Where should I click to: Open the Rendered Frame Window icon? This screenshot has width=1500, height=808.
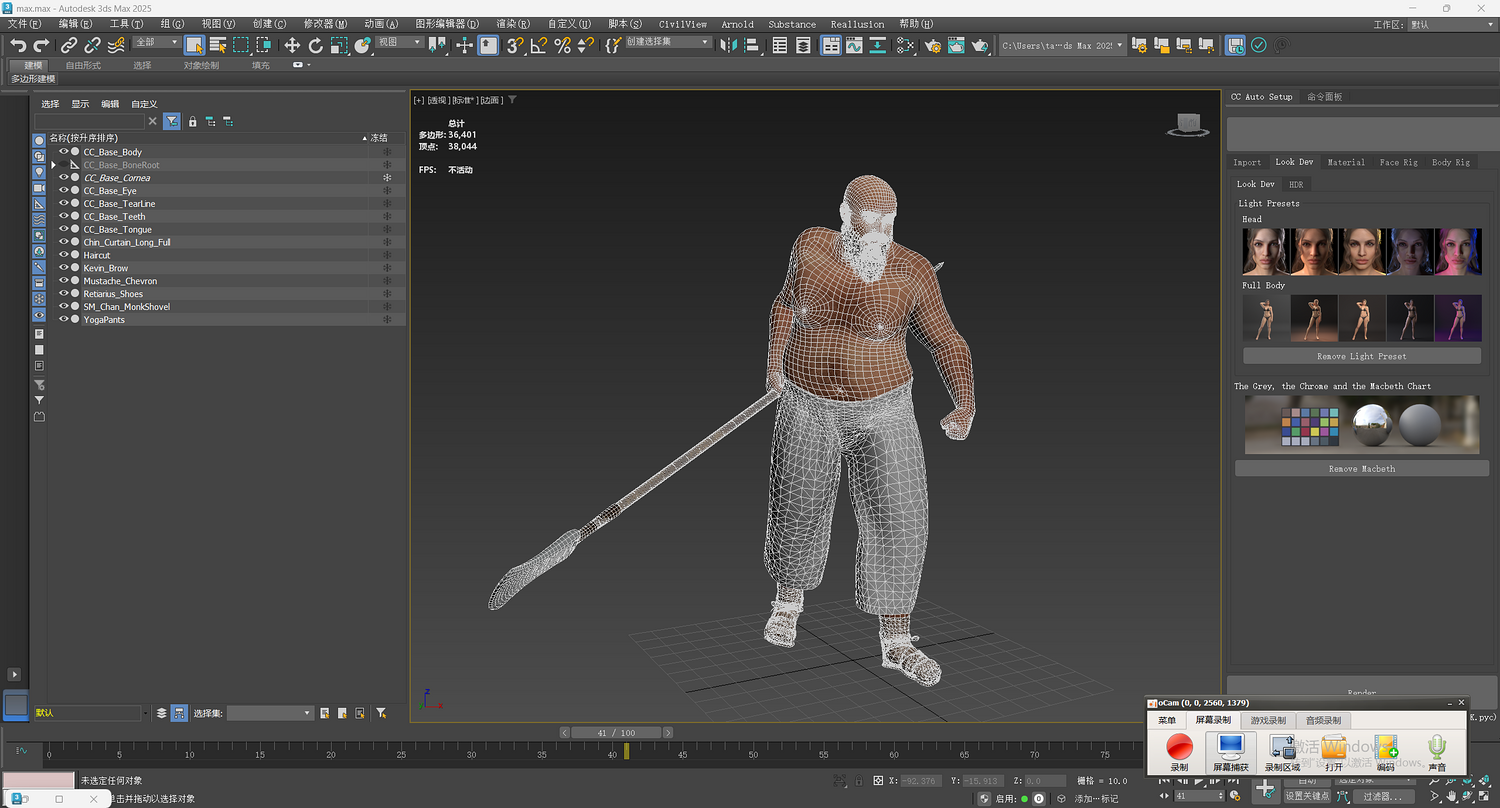click(956, 45)
